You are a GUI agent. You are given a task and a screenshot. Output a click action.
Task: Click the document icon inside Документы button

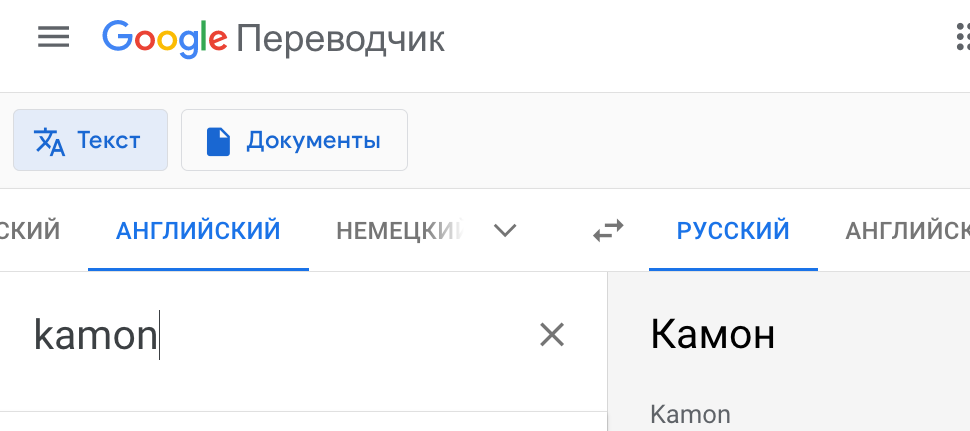point(218,141)
